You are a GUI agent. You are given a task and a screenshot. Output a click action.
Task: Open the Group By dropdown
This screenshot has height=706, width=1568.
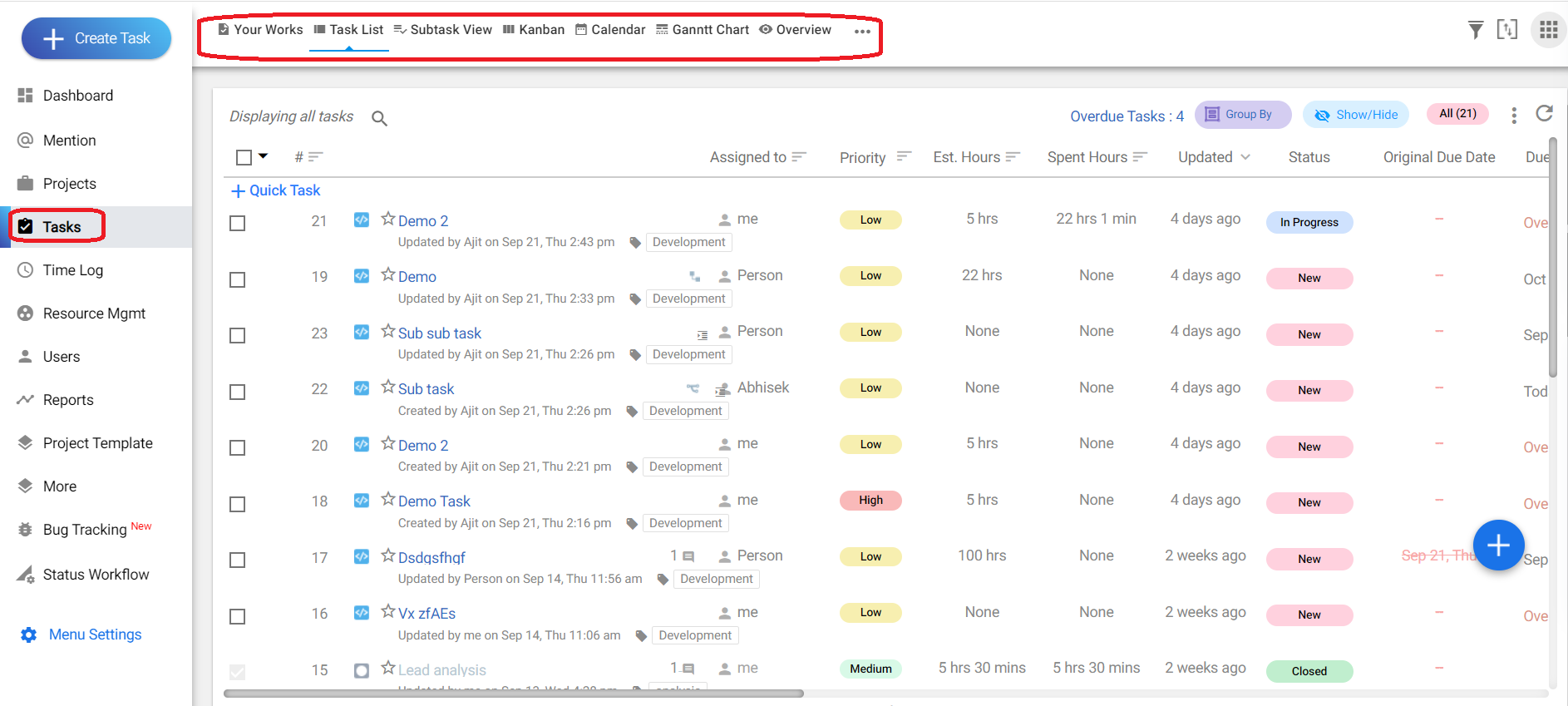pyautogui.click(x=1243, y=115)
